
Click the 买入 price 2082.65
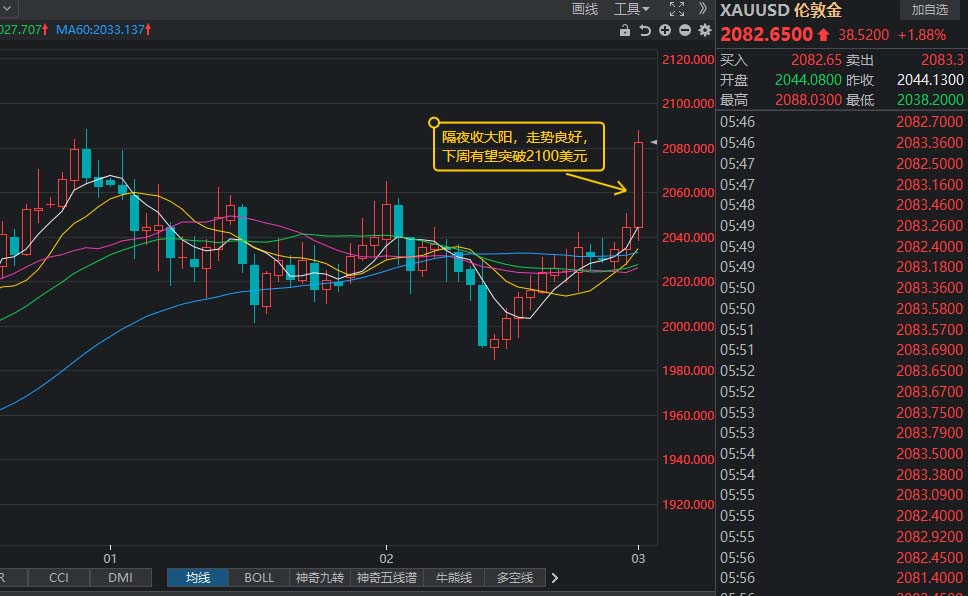[x=816, y=60]
